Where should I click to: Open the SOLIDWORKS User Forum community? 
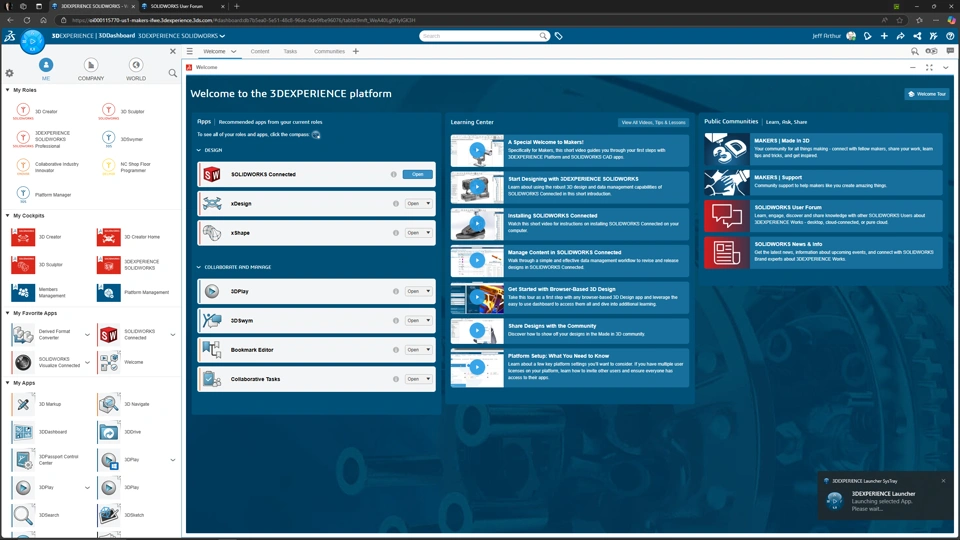click(823, 216)
